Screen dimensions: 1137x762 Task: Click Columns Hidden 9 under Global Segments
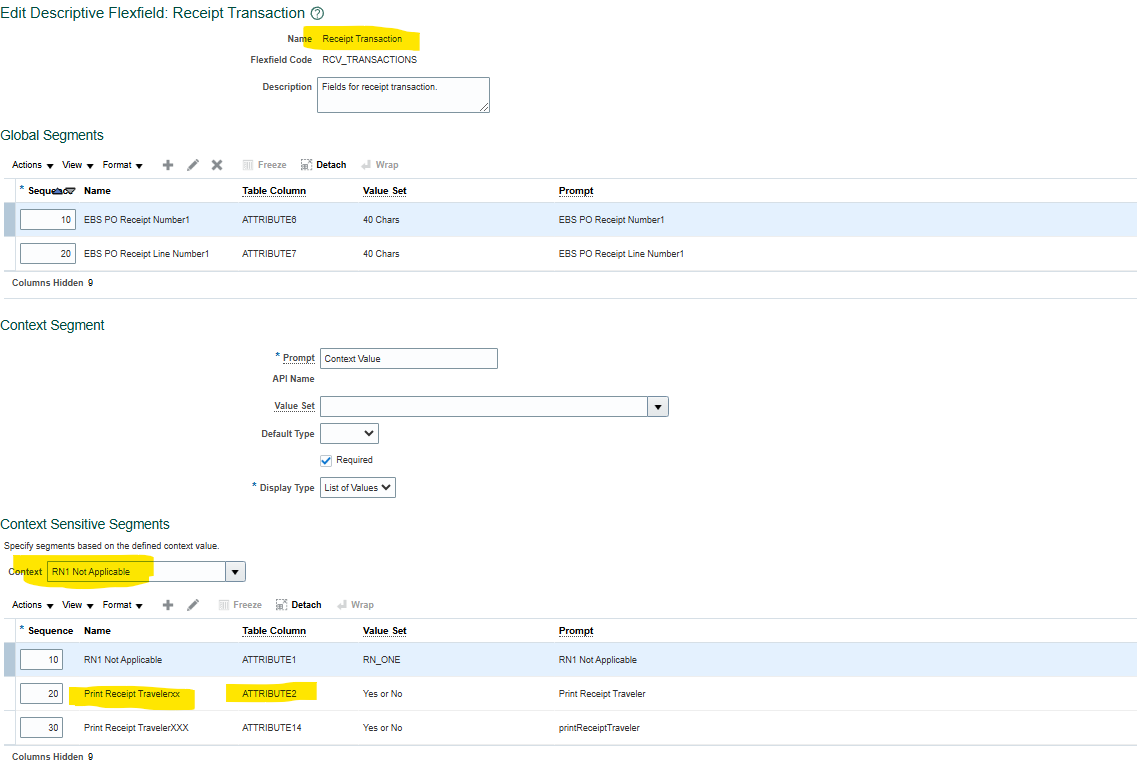52,283
